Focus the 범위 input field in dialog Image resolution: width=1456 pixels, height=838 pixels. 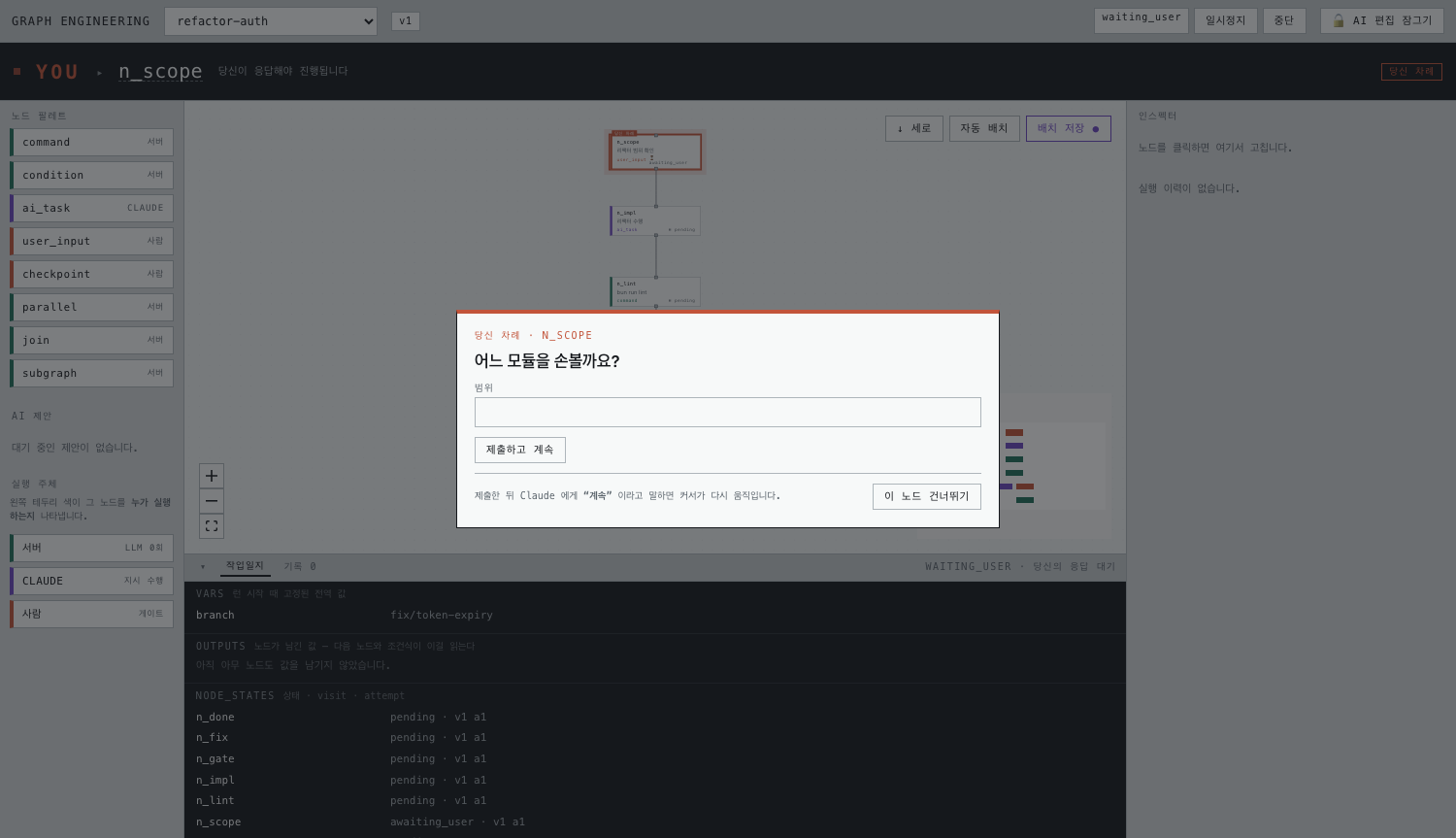point(728,412)
